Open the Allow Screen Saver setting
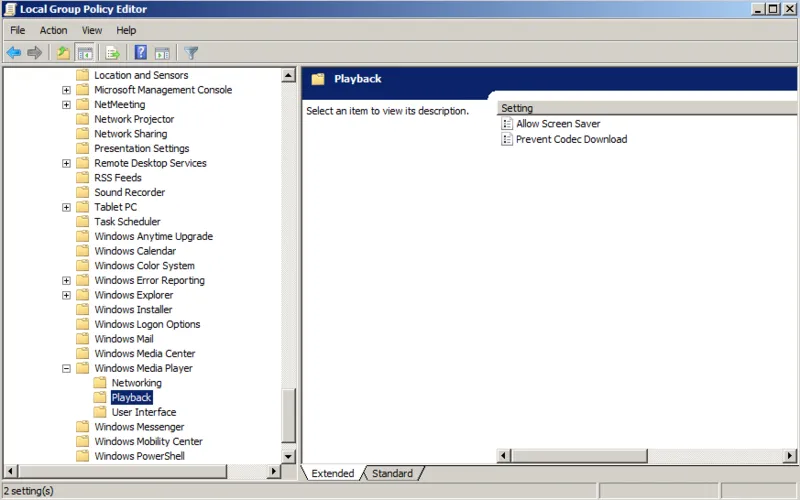 coord(558,123)
